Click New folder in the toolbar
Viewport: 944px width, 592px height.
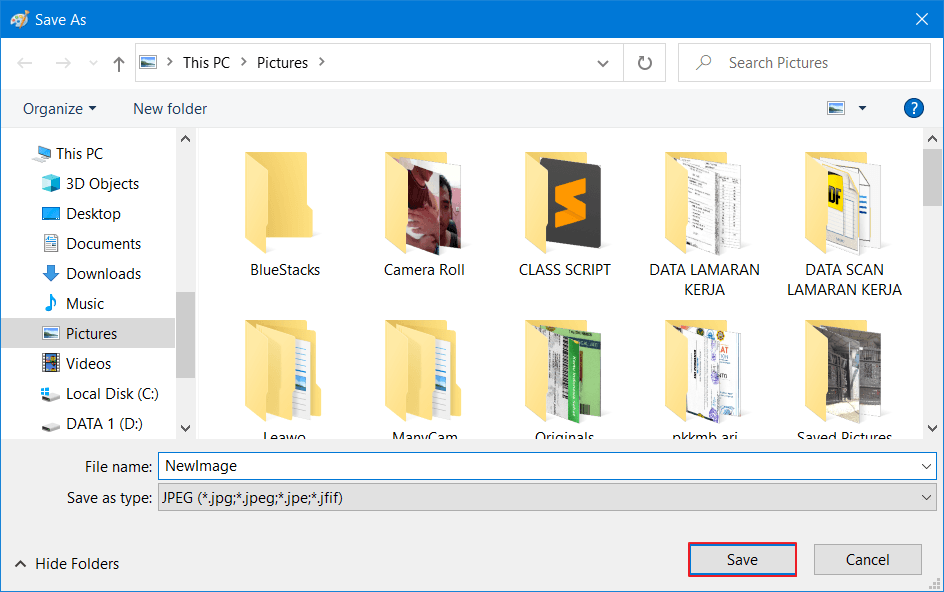170,108
